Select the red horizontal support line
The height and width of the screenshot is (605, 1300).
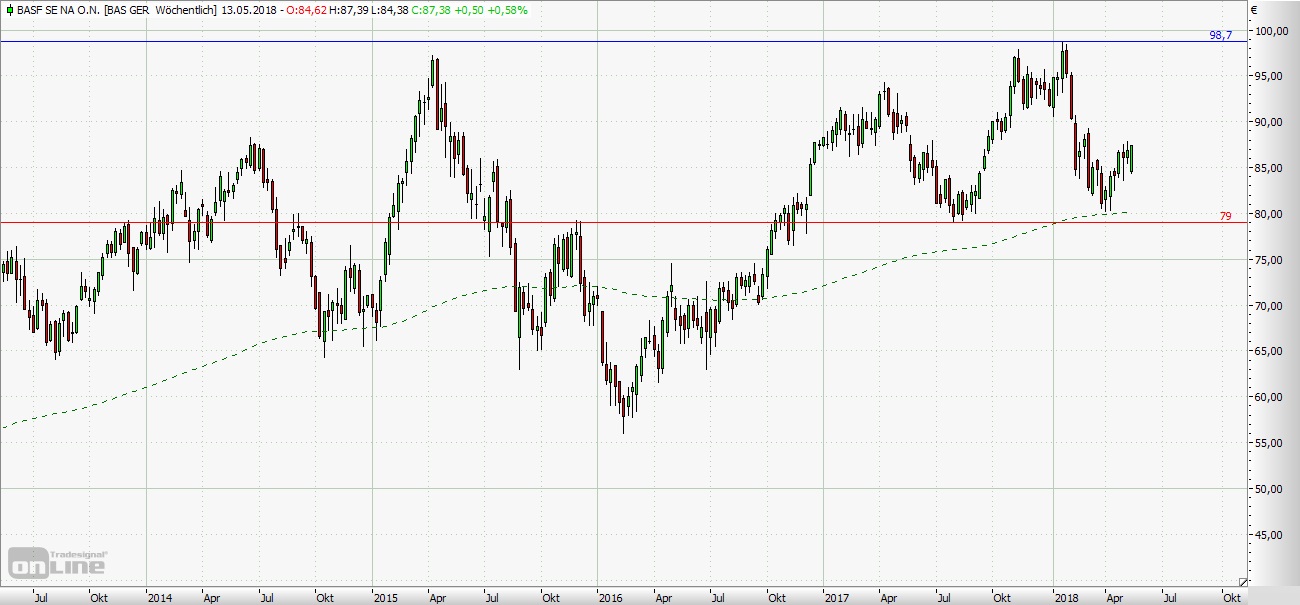coord(650,222)
